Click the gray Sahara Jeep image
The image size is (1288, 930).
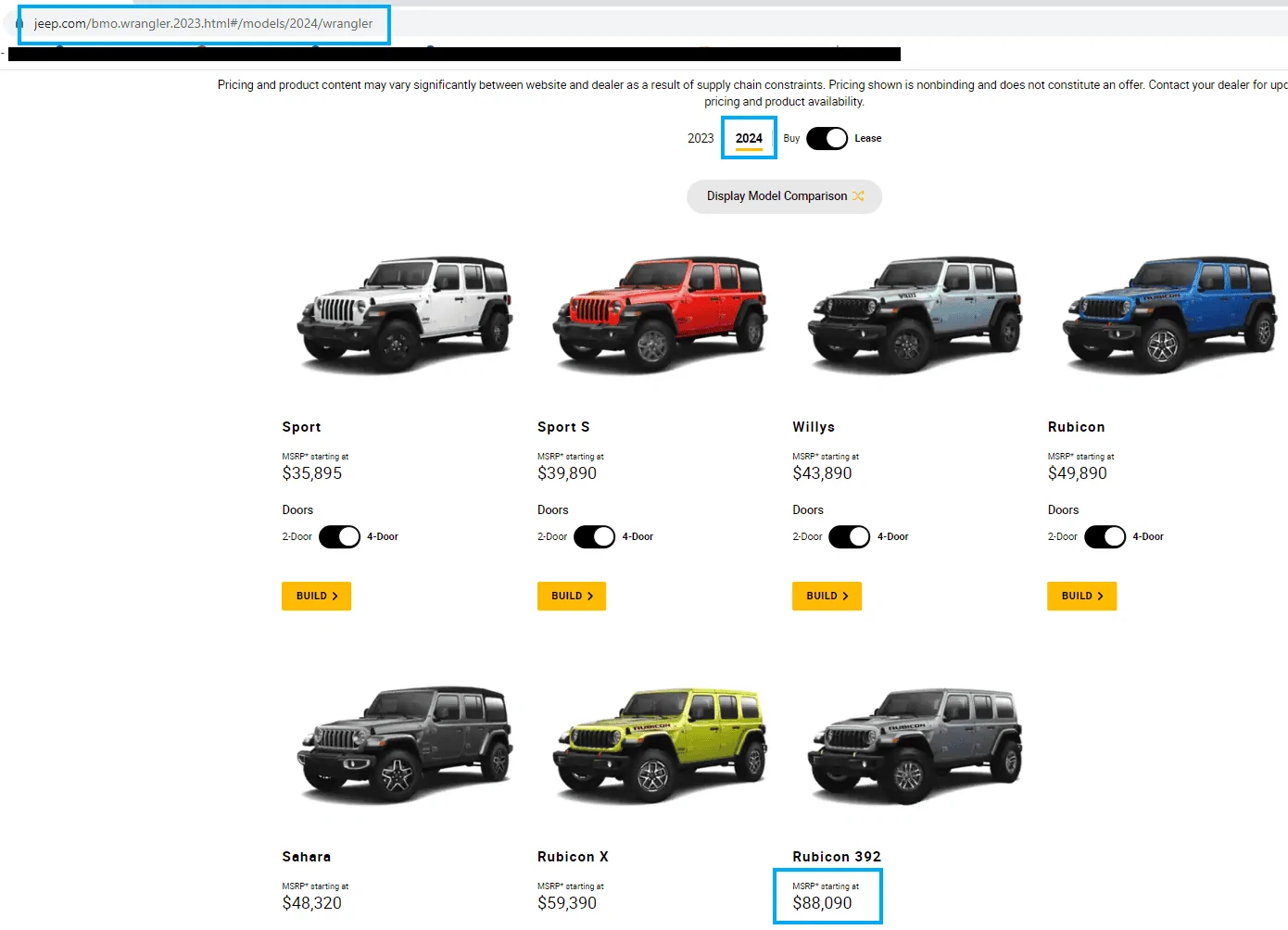[x=404, y=745]
